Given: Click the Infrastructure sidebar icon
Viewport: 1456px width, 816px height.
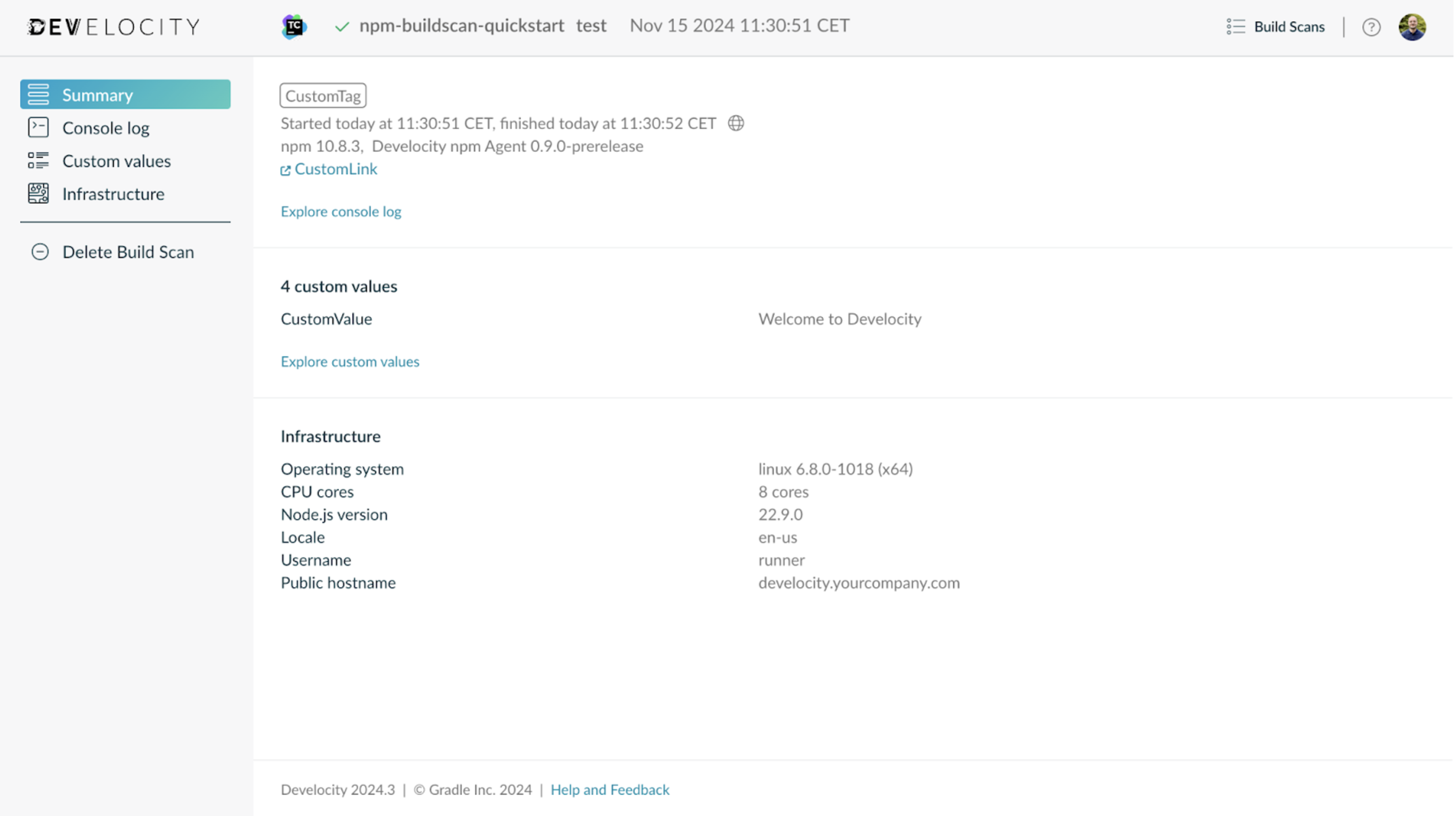Looking at the screenshot, I should tap(39, 194).
